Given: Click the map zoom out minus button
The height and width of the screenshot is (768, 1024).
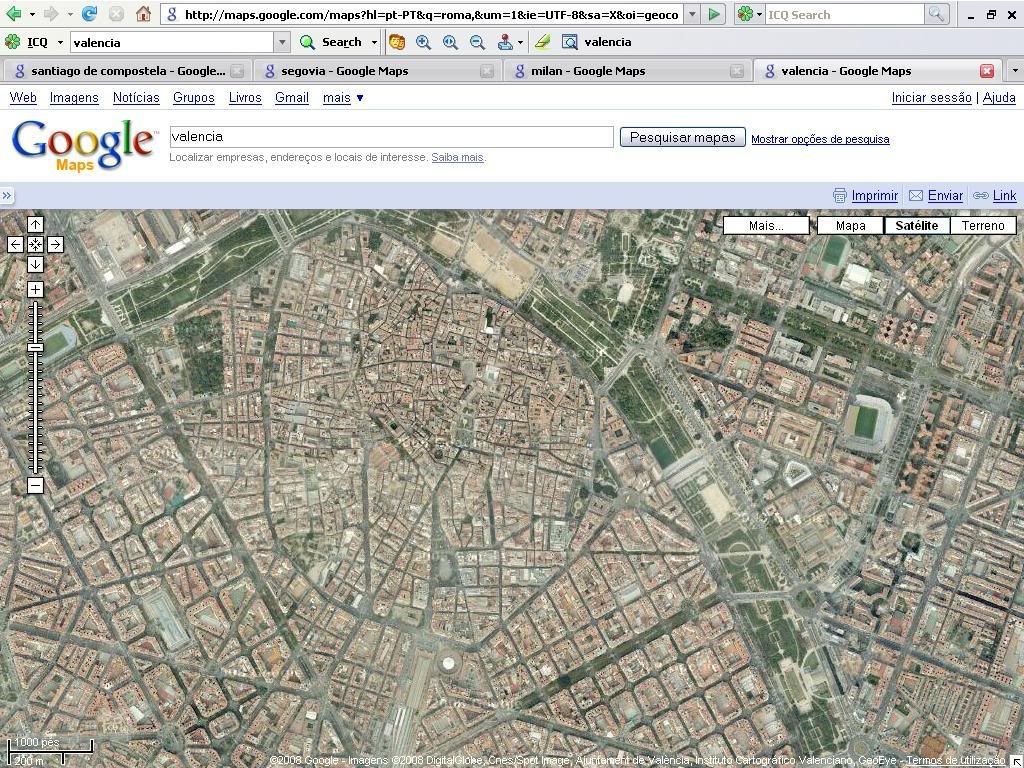Looking at the screenshot, I should (x=35, y=486).
